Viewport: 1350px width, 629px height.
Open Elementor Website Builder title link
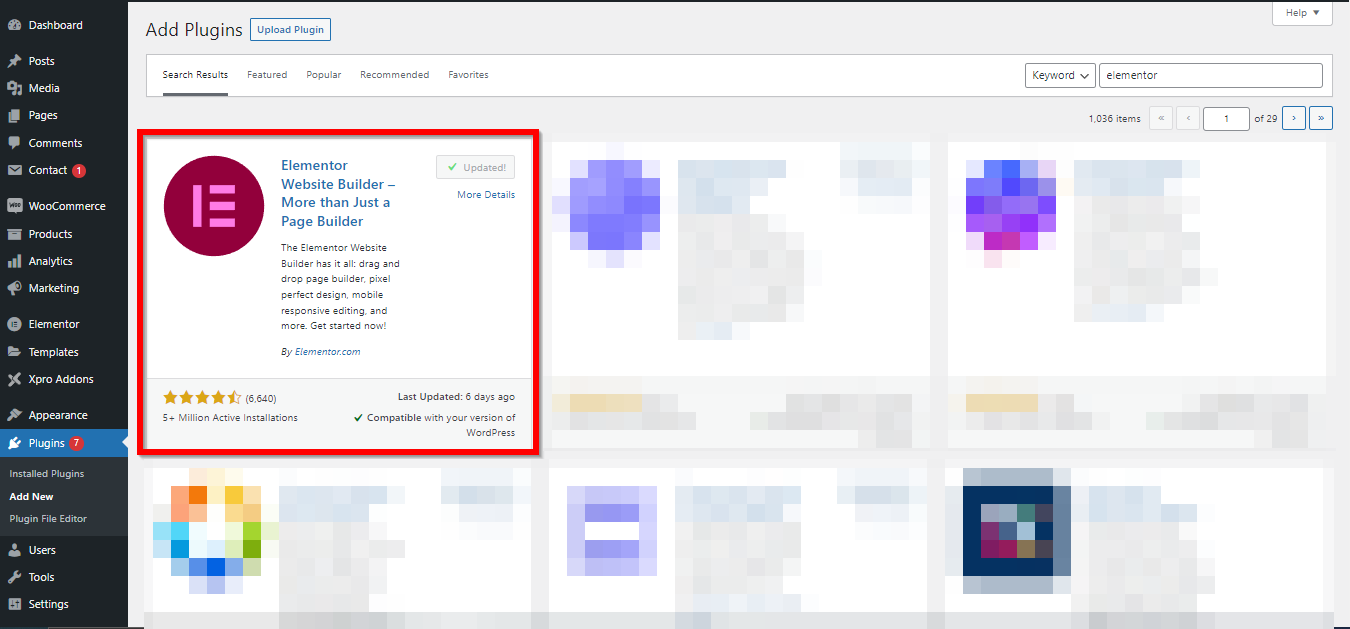click(x=338, y=193)
